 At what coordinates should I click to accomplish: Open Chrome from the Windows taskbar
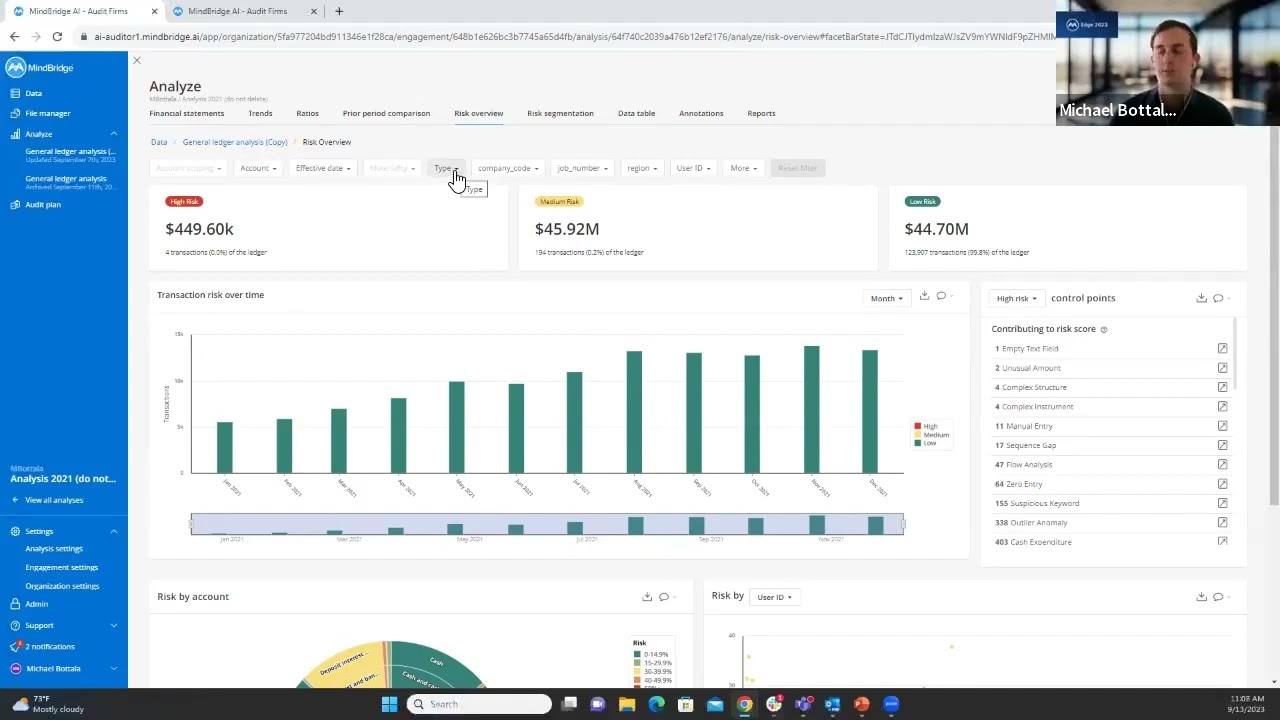(745, 705)
